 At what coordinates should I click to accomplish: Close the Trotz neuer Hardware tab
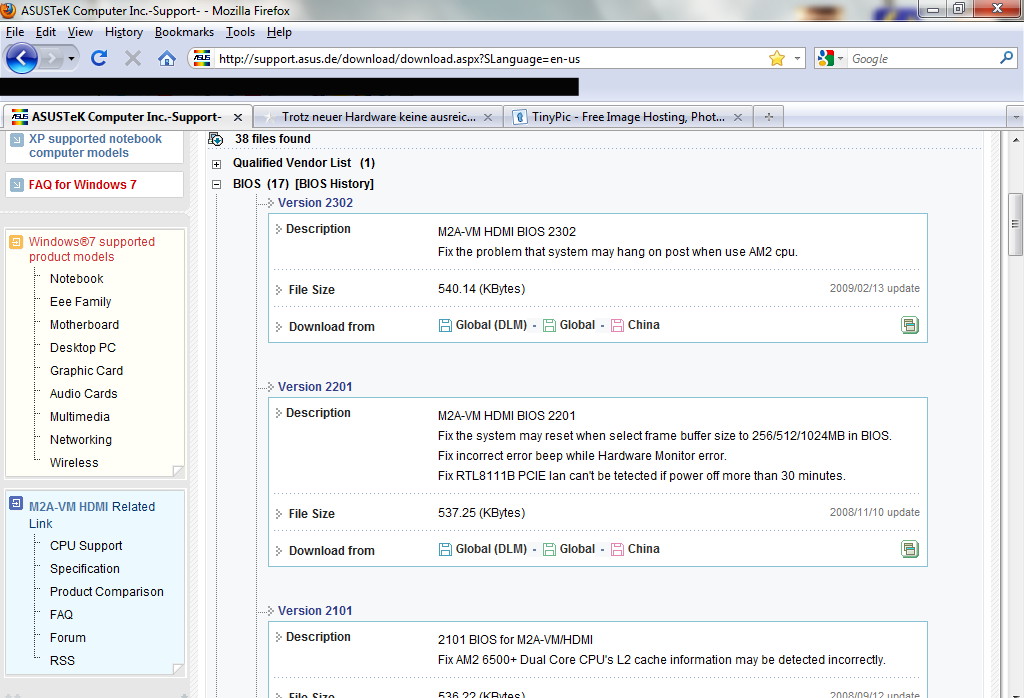(x=488, y=118)
